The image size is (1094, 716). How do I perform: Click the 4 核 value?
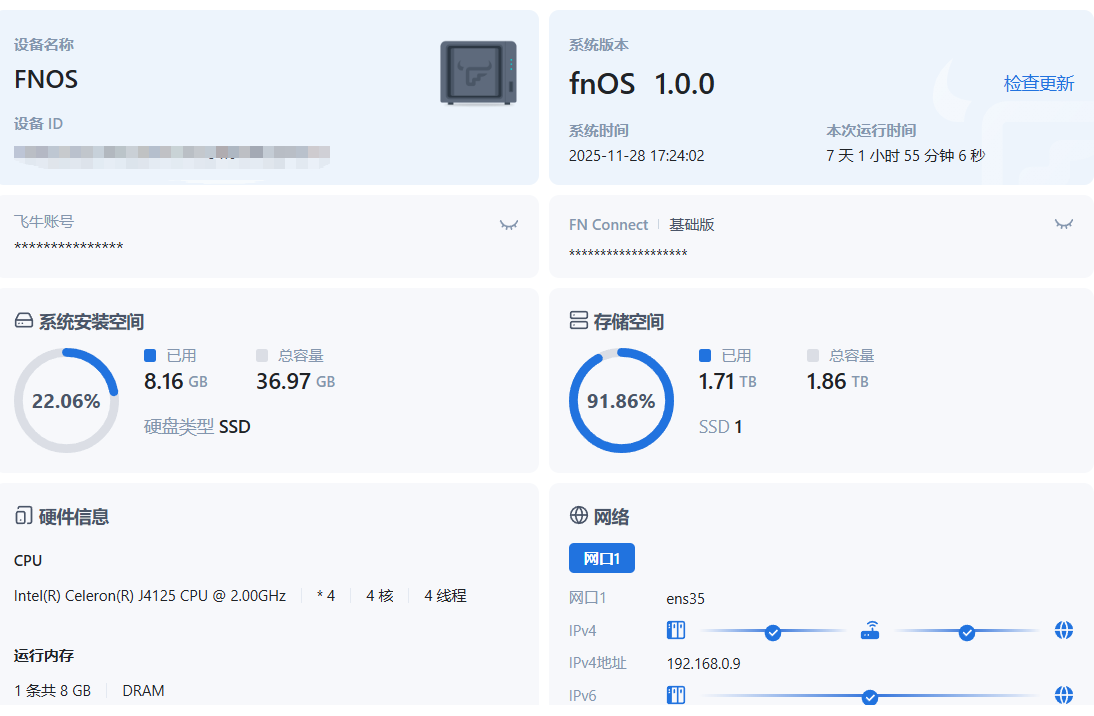(380, 596)
